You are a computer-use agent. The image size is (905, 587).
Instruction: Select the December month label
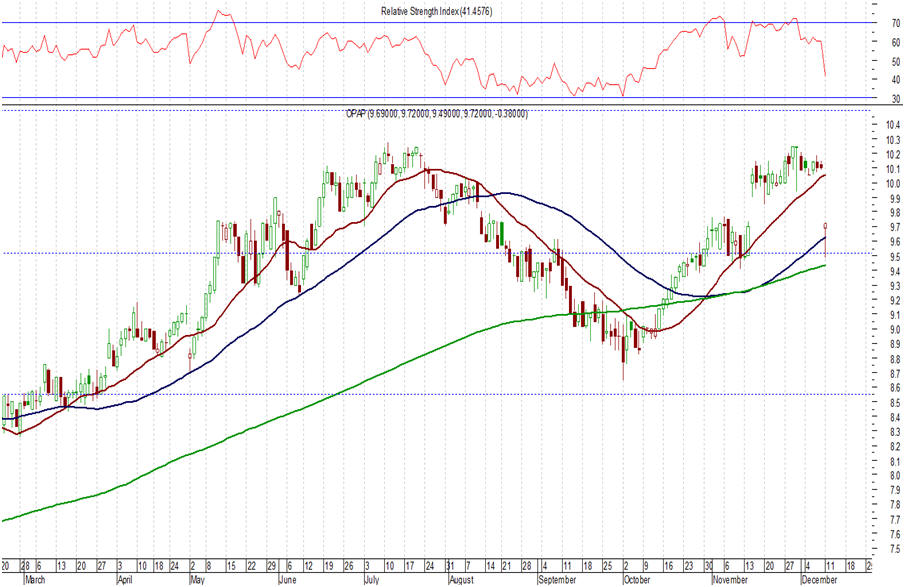820,579
